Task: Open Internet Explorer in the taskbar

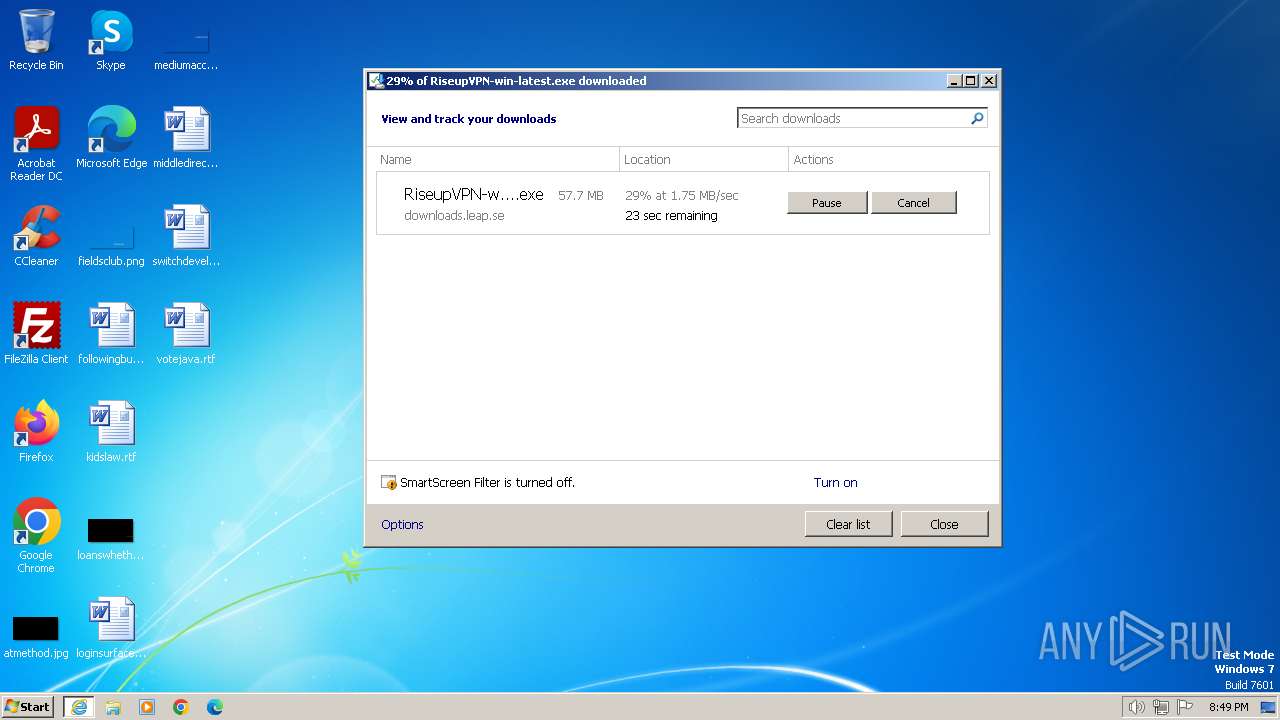Action: pyautogui.click(x=79, y=707)
